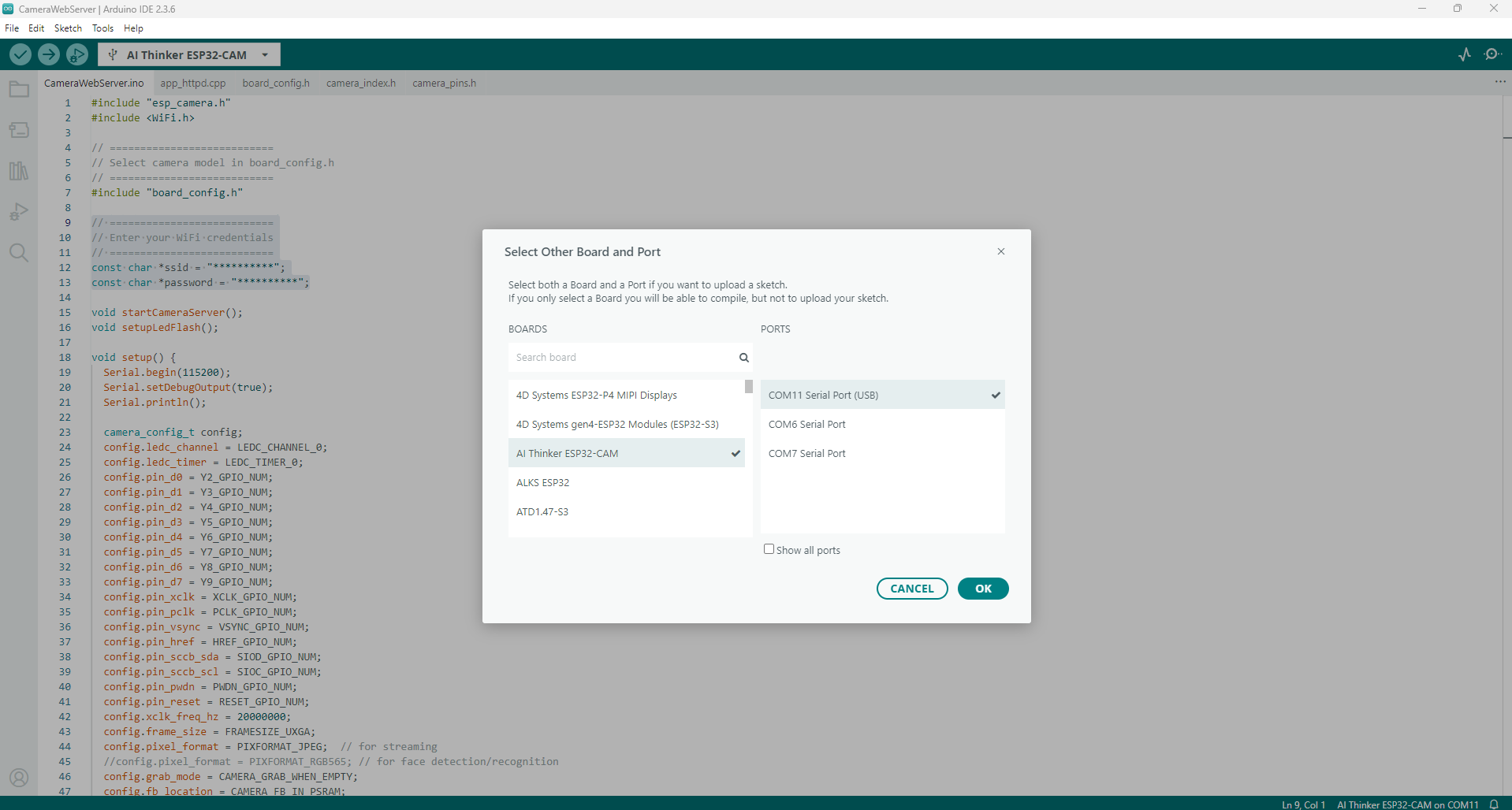The image size is (1512, 810).
Task: Open the Library Manager sidebar icon
Action: pyautogui.click(x=19, y=171)
